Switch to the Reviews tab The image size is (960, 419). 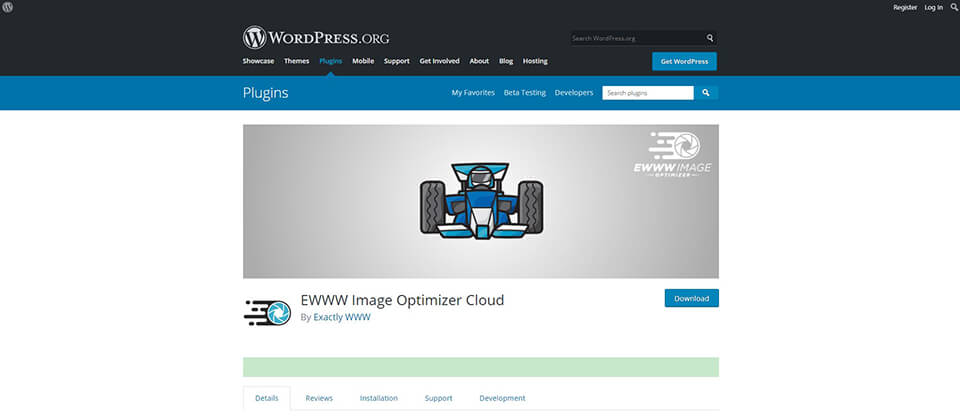click(x=319, y=398)
